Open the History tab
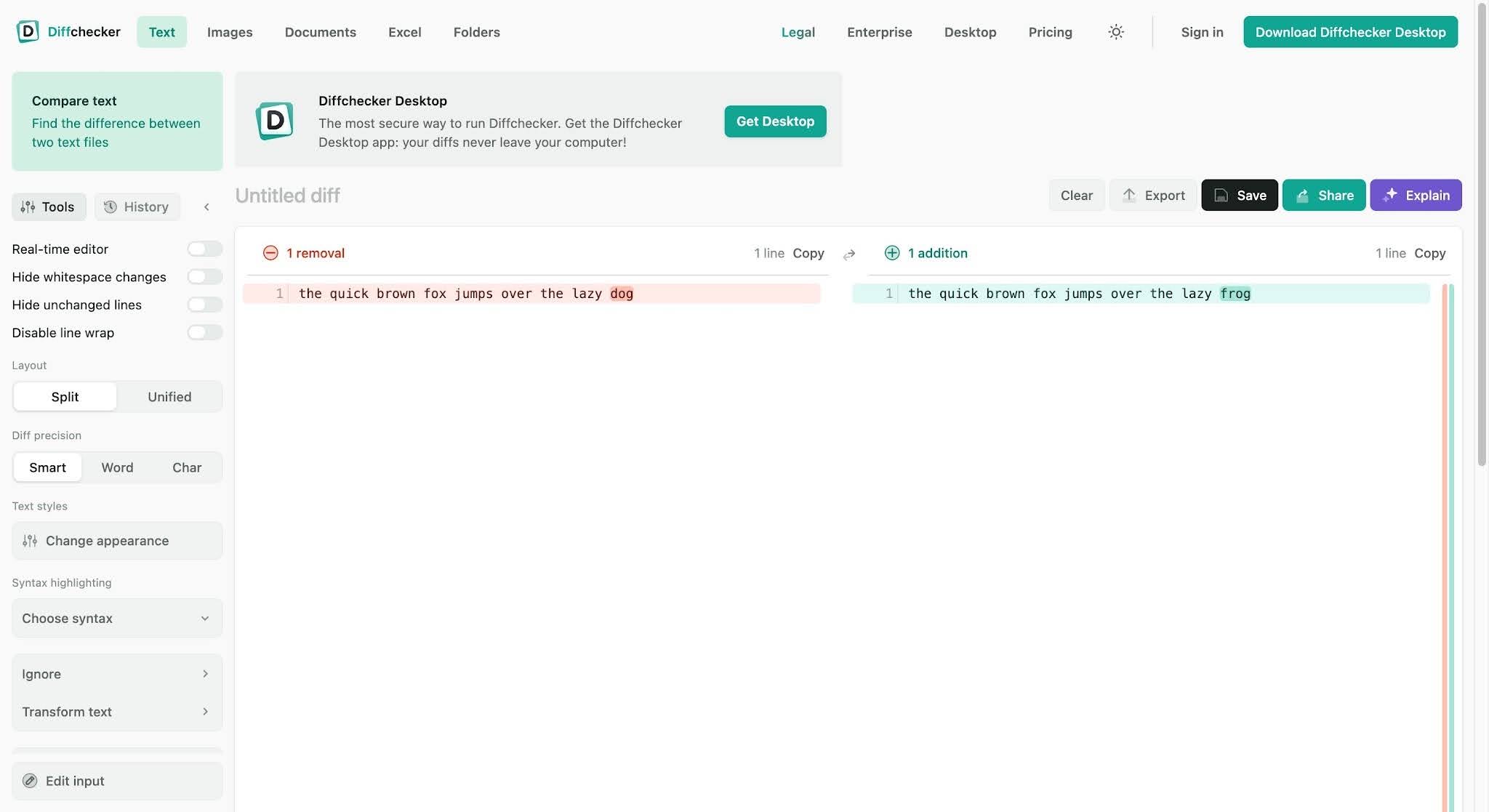 (x=137, y=207)
